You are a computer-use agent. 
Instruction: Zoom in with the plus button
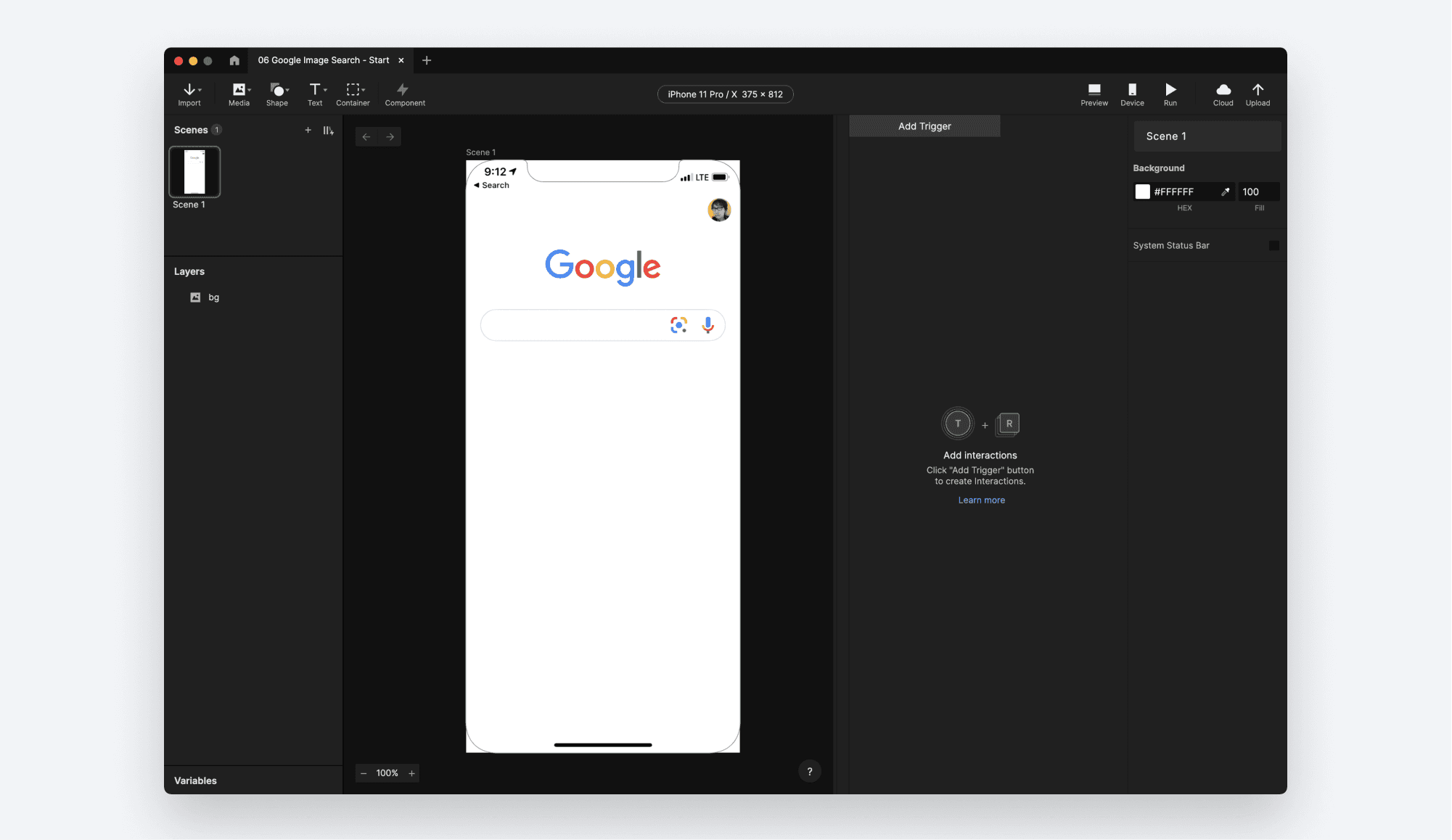tap(411, 773)
